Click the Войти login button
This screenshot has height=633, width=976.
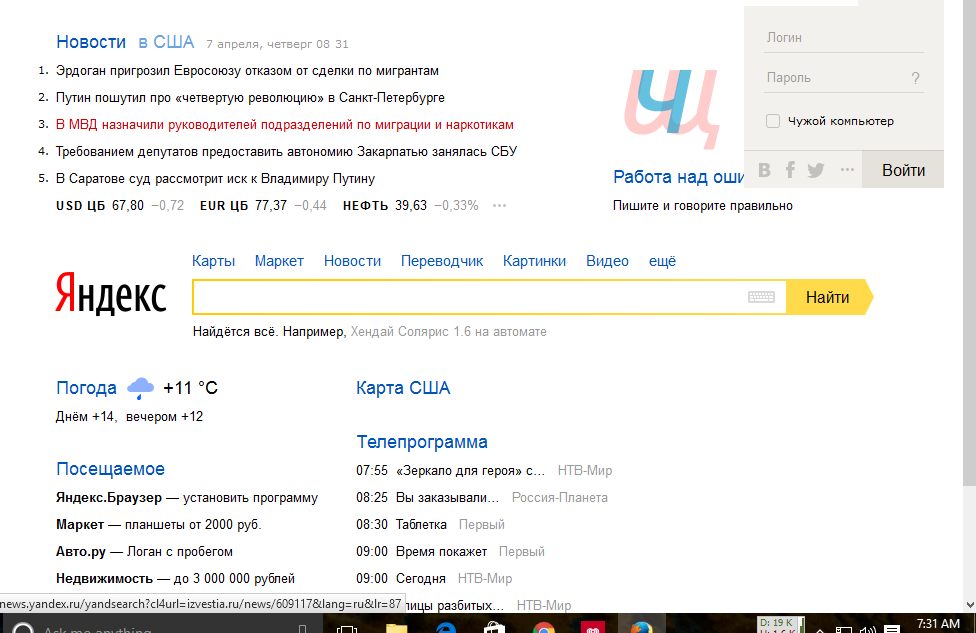coord(903,169)
